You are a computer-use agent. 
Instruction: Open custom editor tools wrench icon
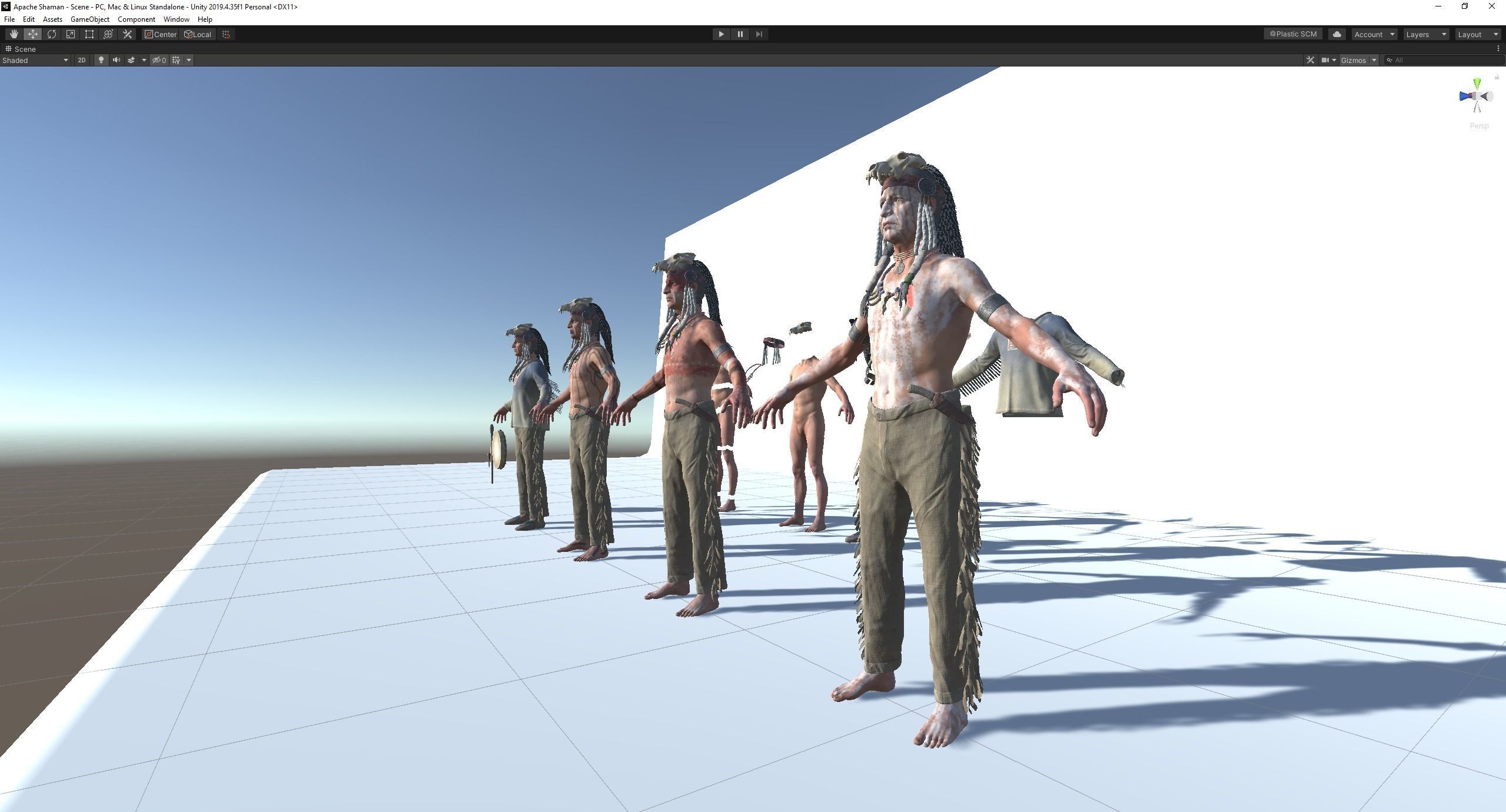127,34
